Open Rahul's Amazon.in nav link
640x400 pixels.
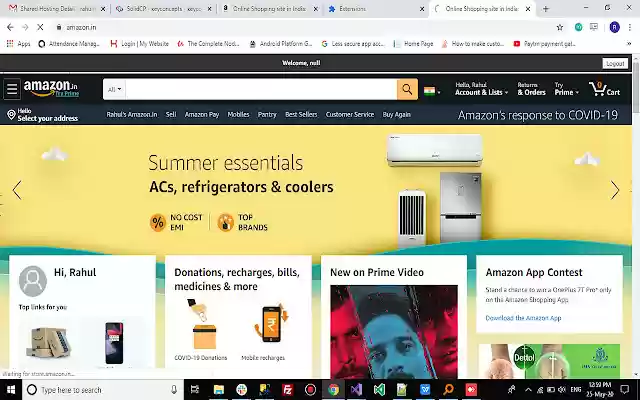(x=132, y=115)
